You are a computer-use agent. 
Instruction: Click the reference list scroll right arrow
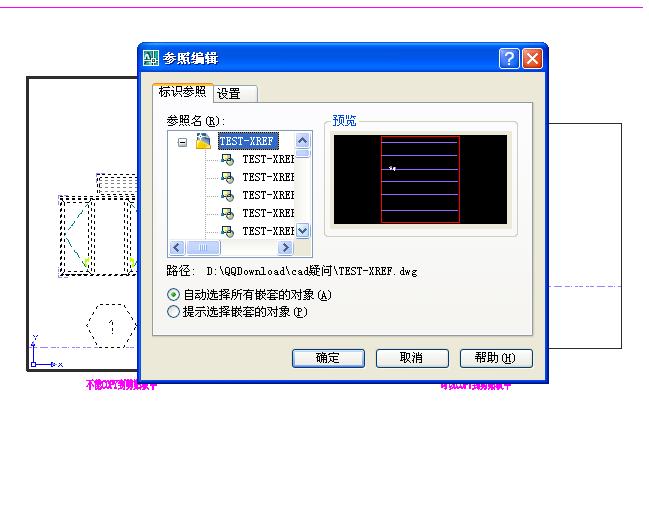coord(285,248)
